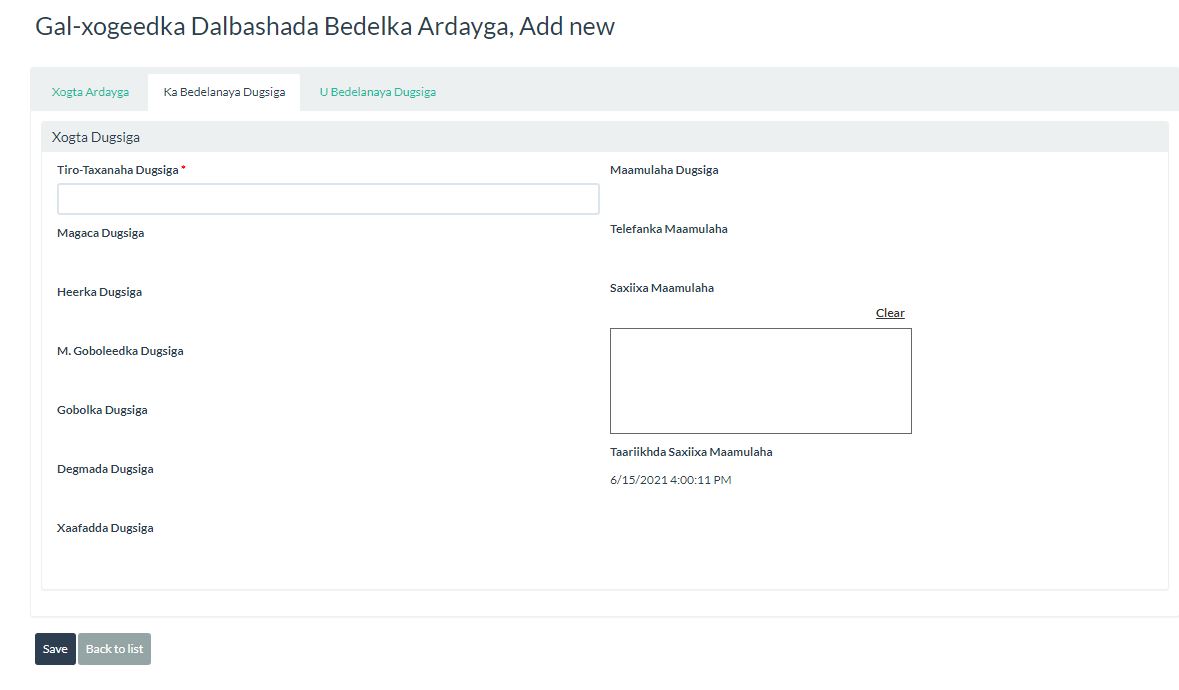Click the Taariikhda Saxiixa Maamulaha date value

point(671,480)
